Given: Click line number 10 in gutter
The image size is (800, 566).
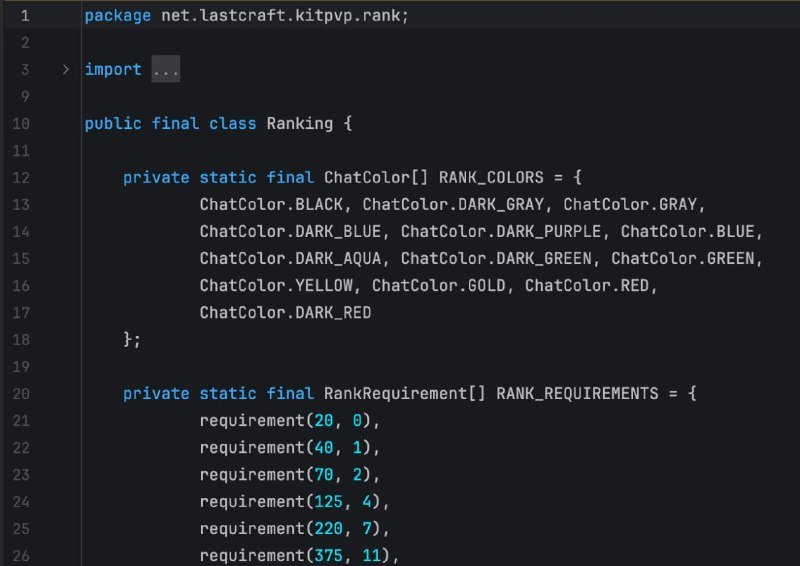Looking at the screenshot, I should pos(20,124).
